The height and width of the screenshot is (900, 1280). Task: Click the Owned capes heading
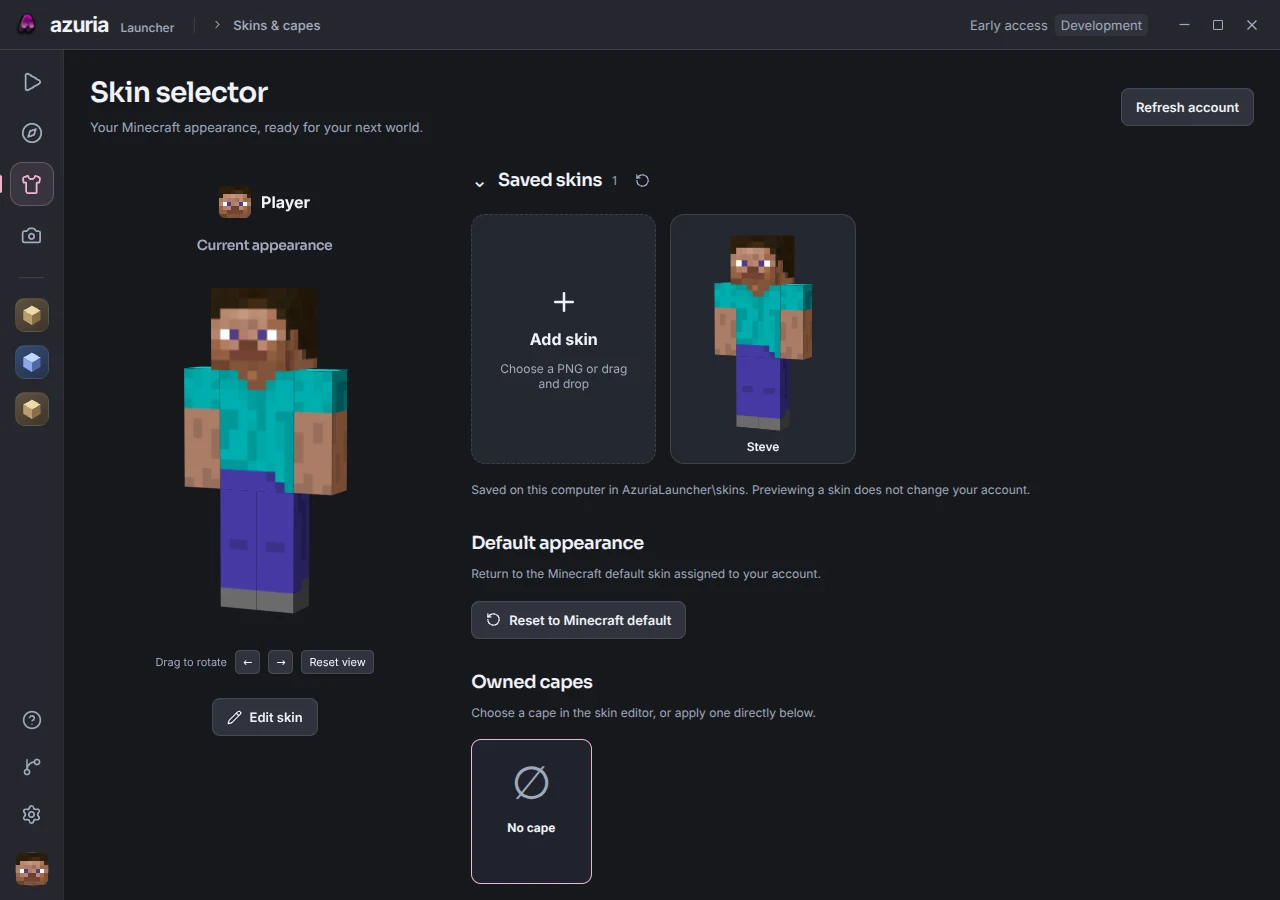point(532,682)
